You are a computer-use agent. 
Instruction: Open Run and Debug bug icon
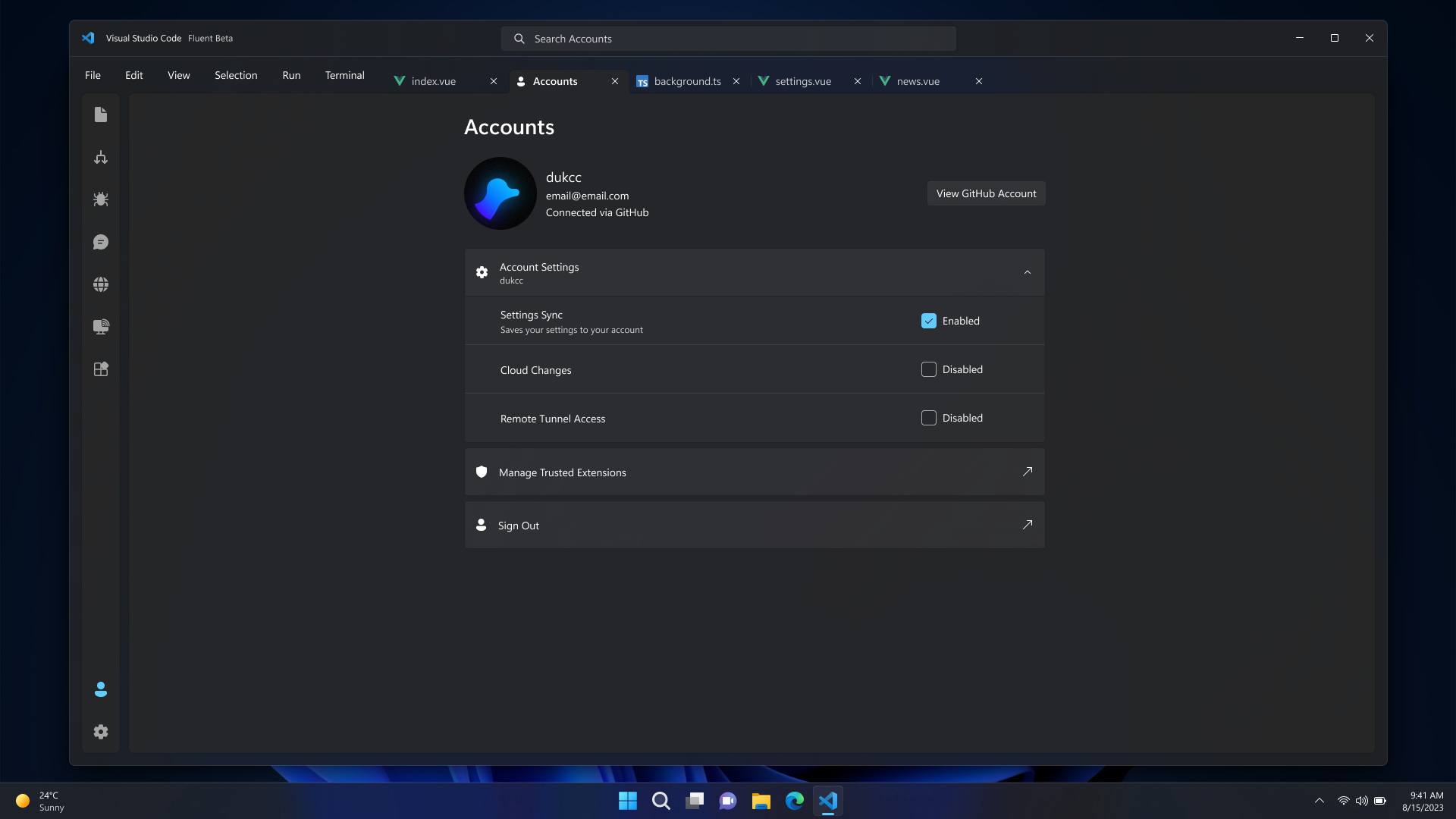click(101, 199)
